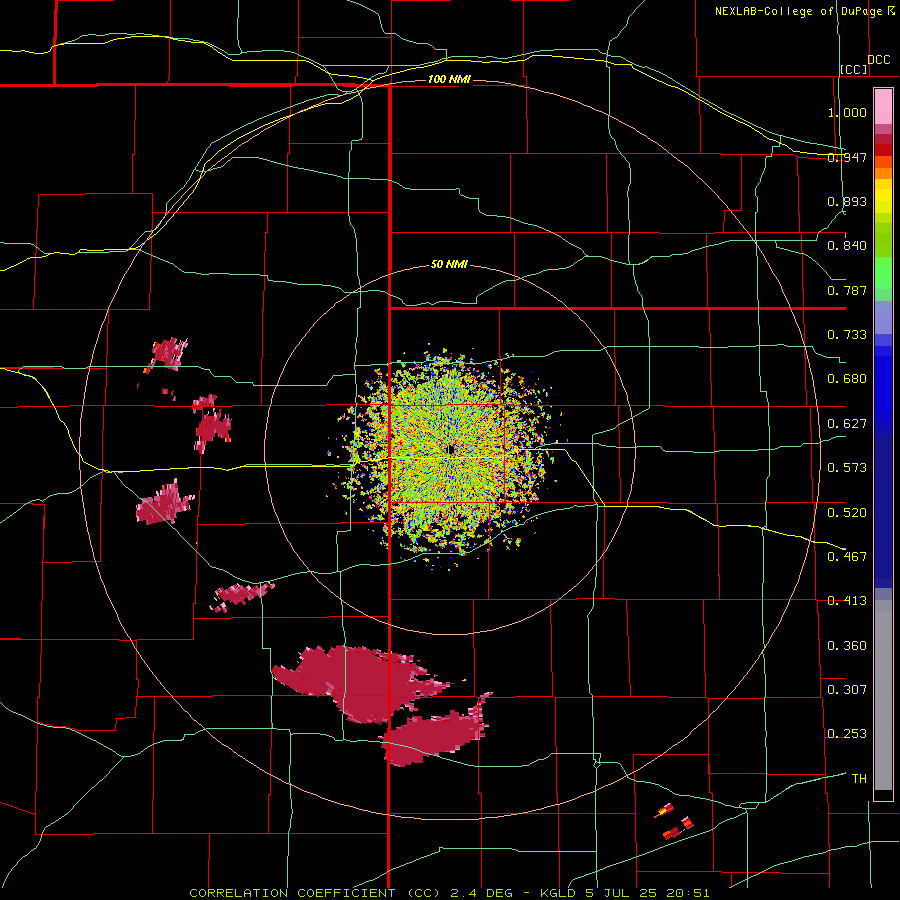Viewport: 900px width, 900px height.
Task: Select the TH threshold label
Action: pos(859,779)
